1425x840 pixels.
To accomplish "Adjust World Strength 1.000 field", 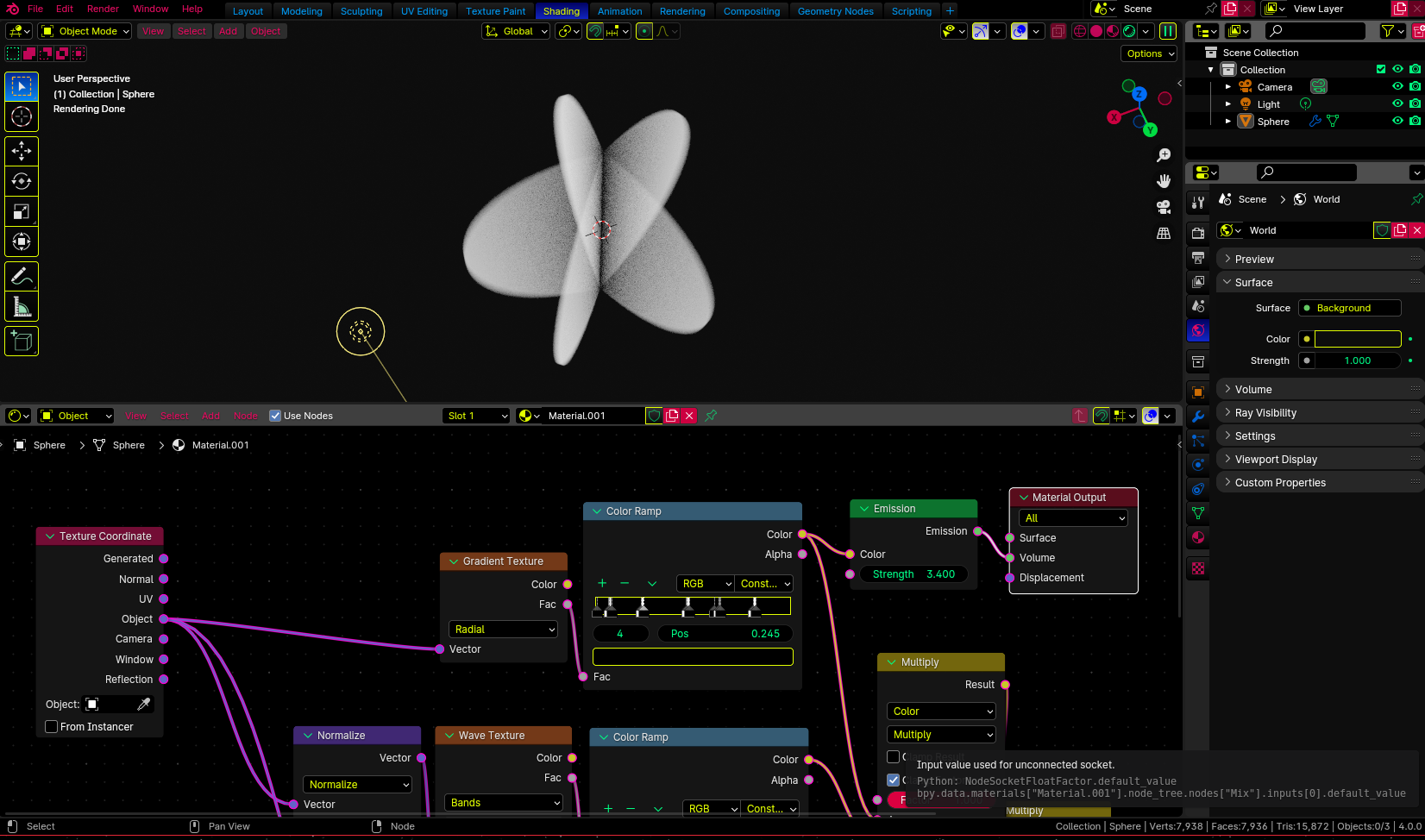I will pyautogui.click(x=1357, y=360).
